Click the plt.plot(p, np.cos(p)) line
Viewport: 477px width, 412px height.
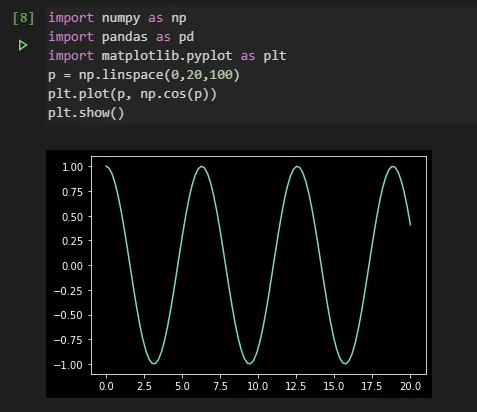pos(132,94)
